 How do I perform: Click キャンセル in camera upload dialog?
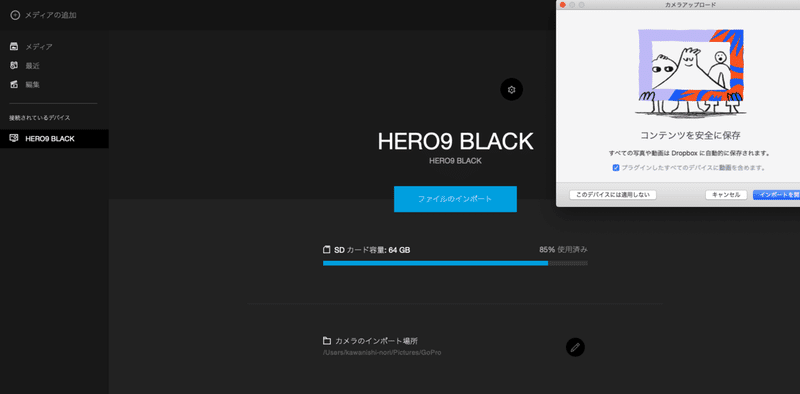point(726,195)
